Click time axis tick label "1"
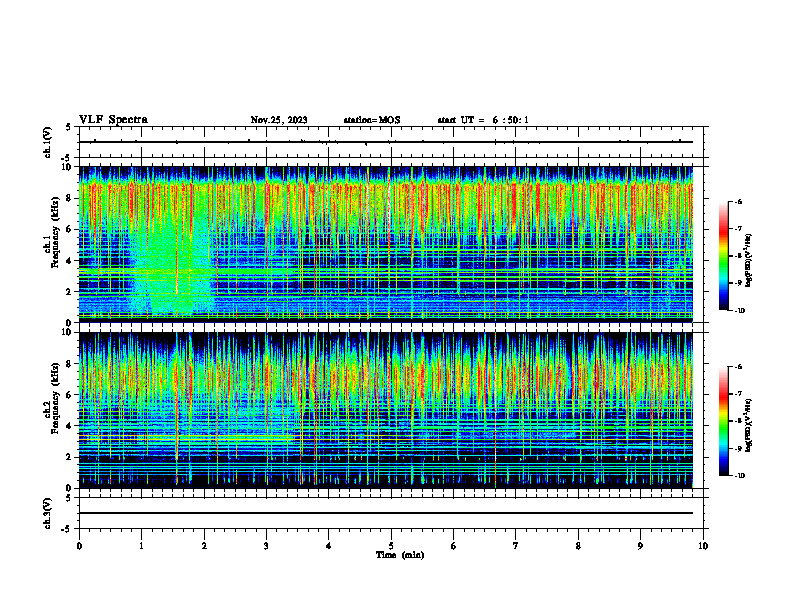The height and width of the screenshot is (612, 792). tap(141, 546)
